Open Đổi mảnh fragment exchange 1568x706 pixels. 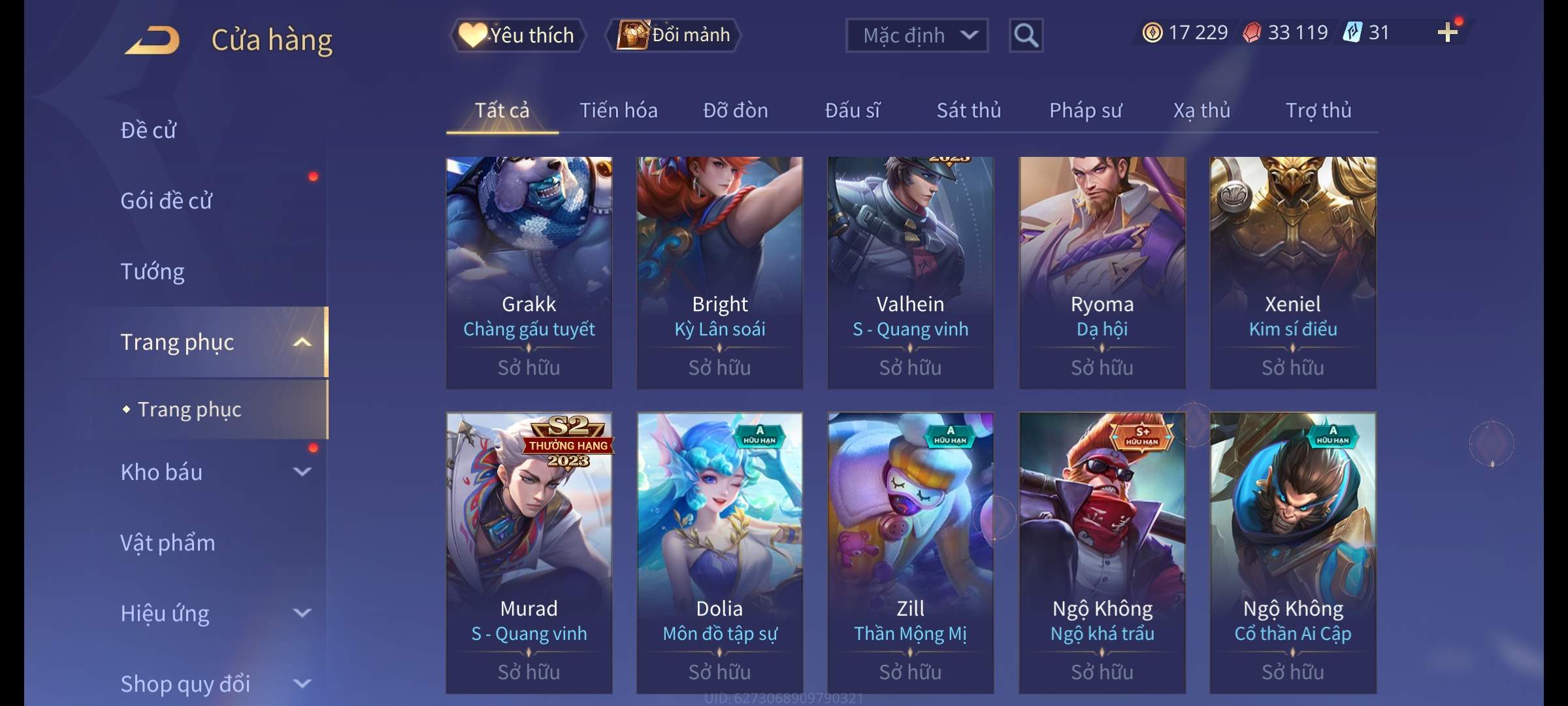click(674, 35)
